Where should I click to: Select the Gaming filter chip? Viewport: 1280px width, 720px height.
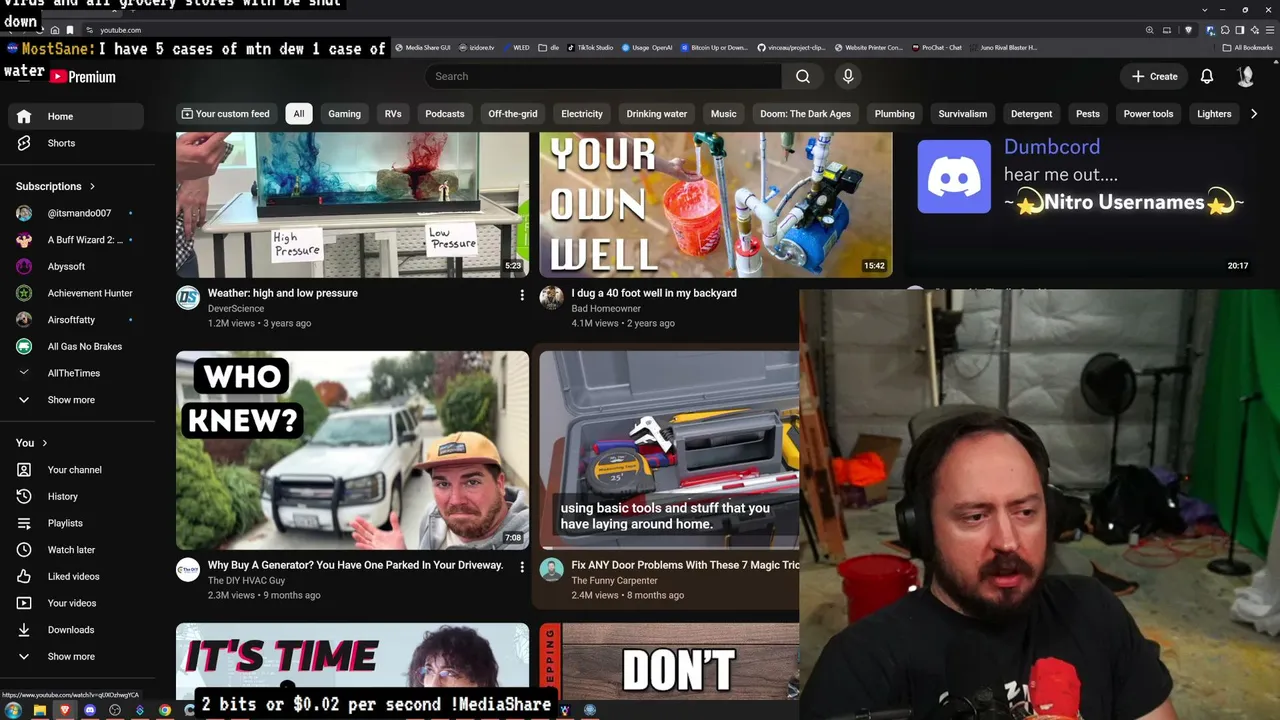[x=344, y=114]
